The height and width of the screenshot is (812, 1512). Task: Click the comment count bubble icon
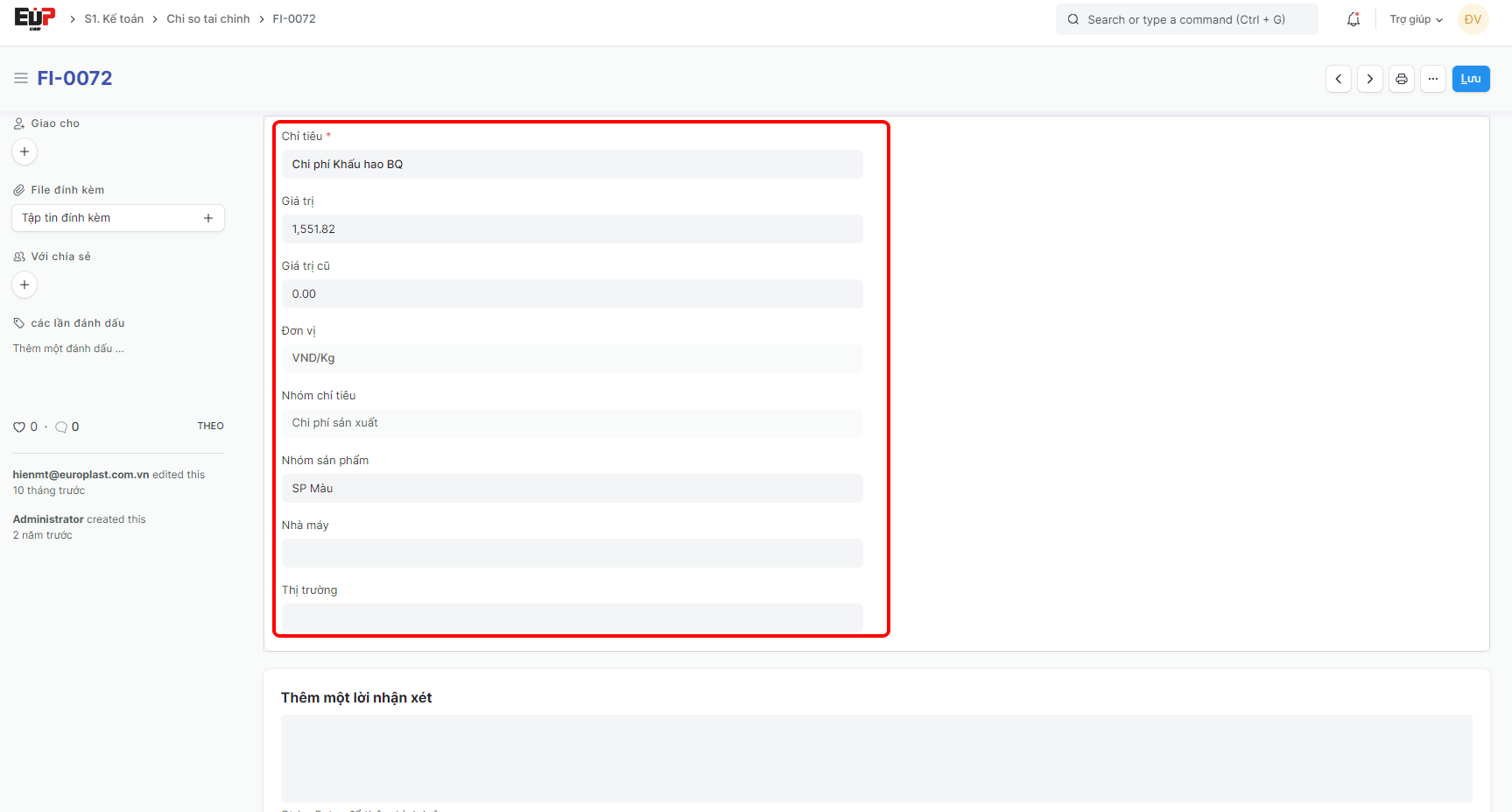click(61, 427)
